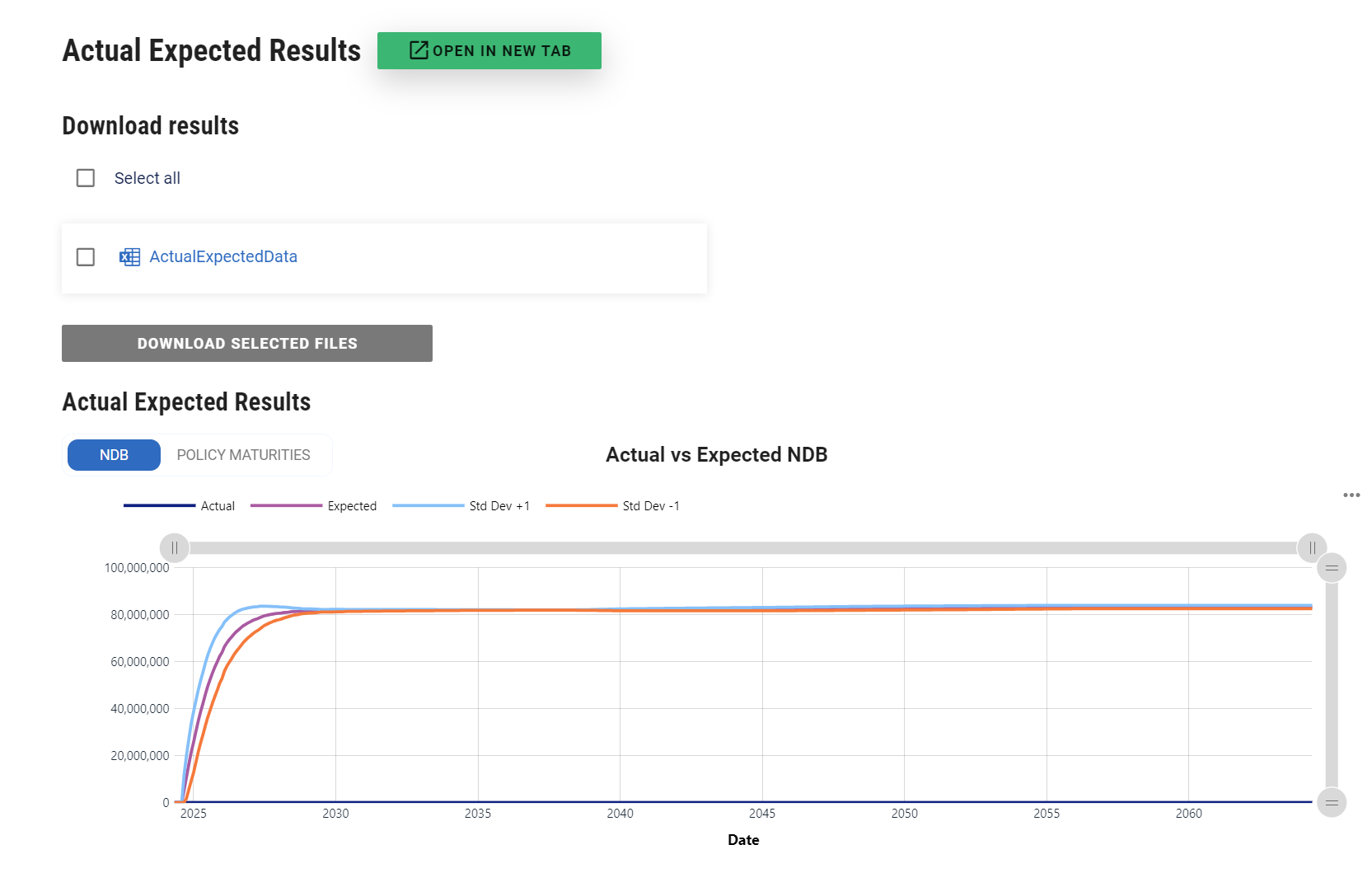Switch to the NDB tab

114,455
